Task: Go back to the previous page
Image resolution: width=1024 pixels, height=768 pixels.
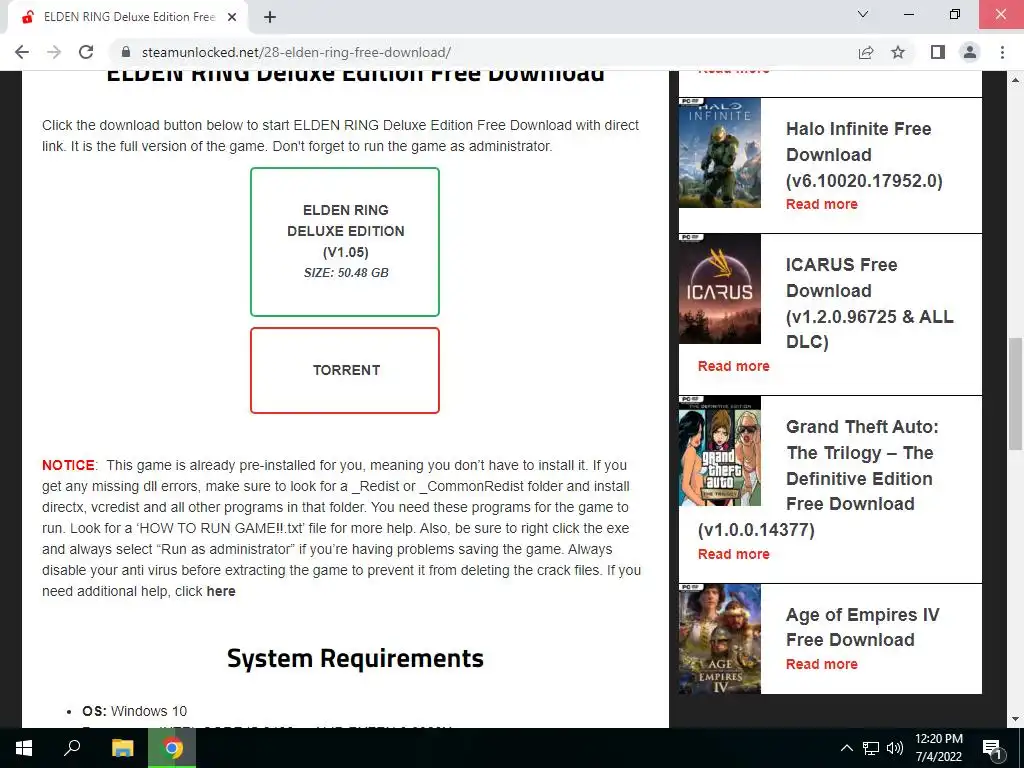Action: (22, 52)
